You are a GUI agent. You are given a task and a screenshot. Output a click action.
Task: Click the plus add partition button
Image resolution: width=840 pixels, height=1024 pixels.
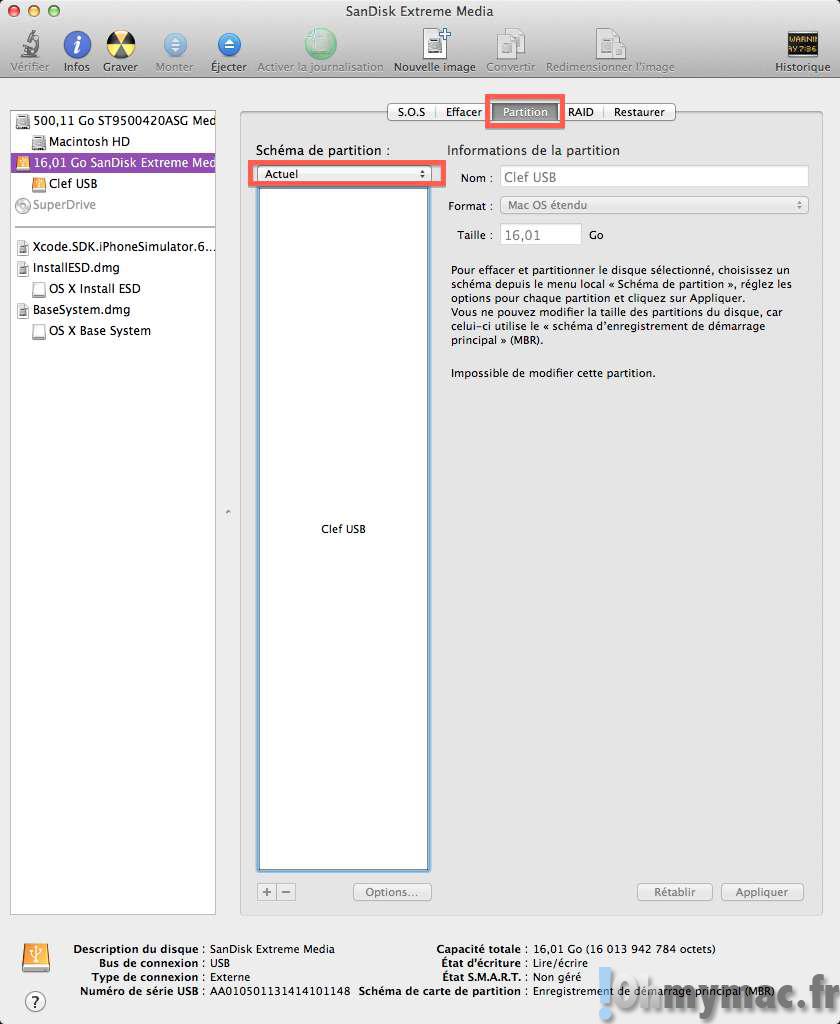click(x=267, y=892)
